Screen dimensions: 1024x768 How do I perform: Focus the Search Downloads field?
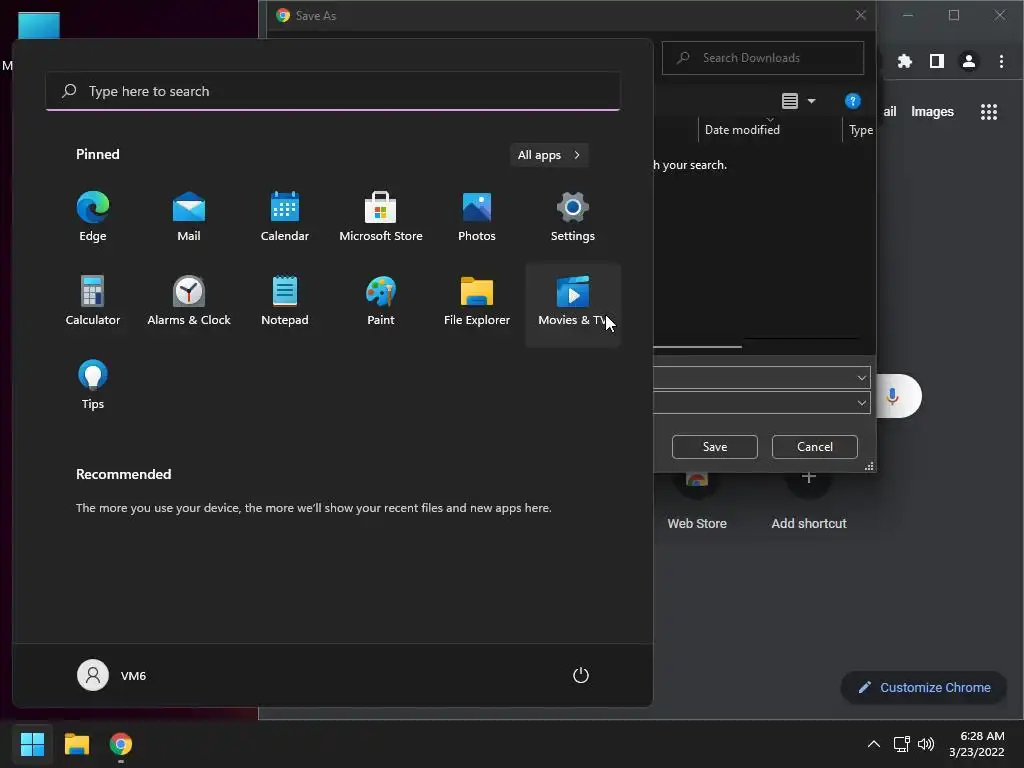click(763, 58)
